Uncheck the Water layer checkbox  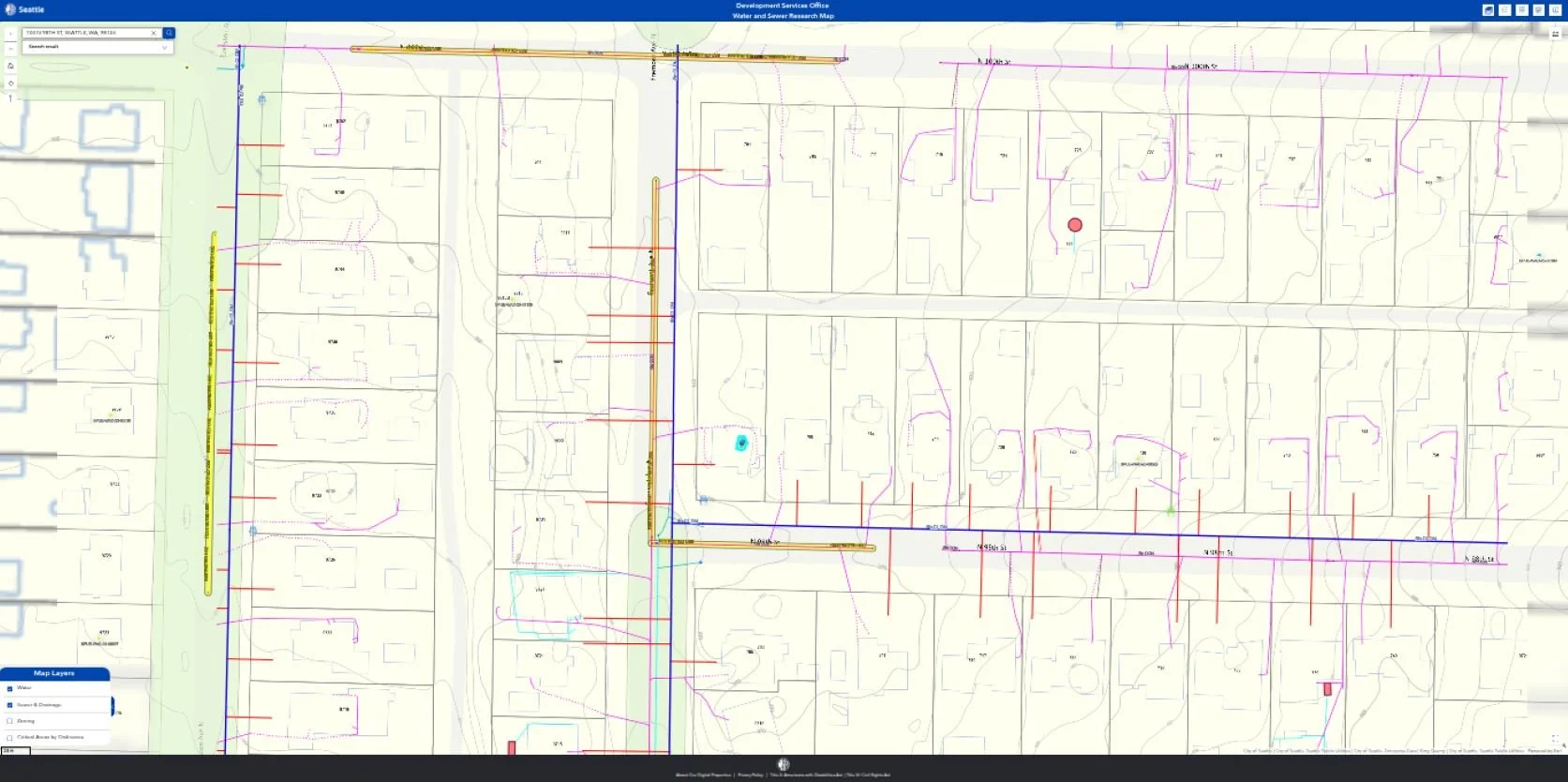point(10,688)
